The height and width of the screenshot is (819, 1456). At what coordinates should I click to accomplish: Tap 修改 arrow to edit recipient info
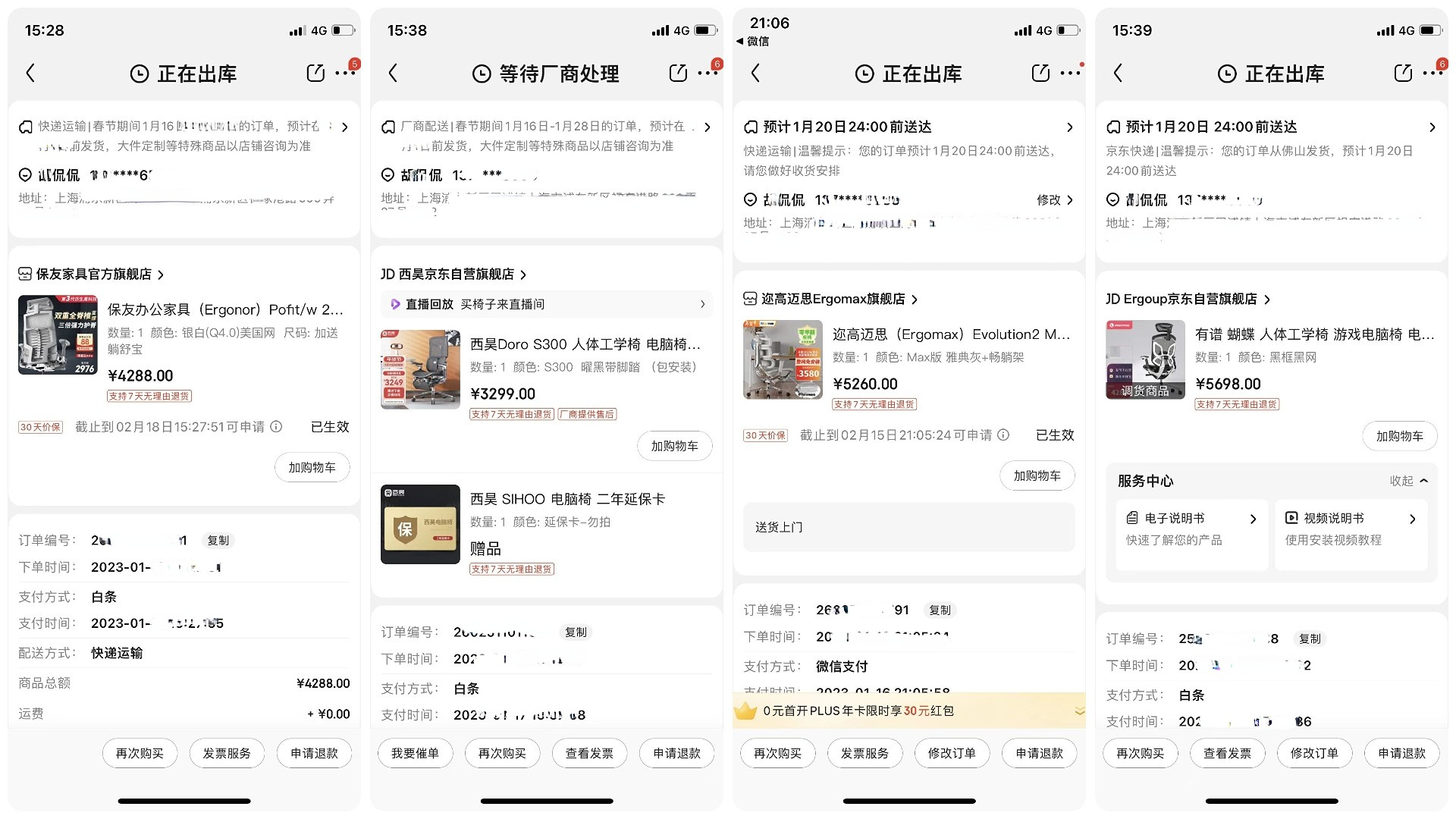[x=1055, y=199]
